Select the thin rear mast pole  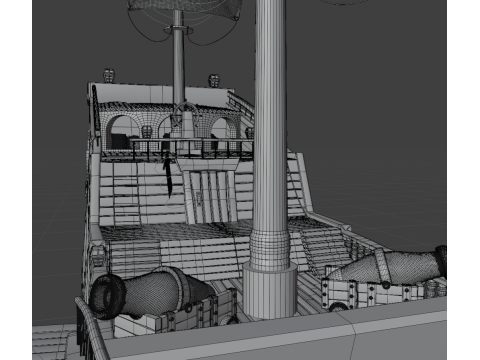[x=178, y=57]
